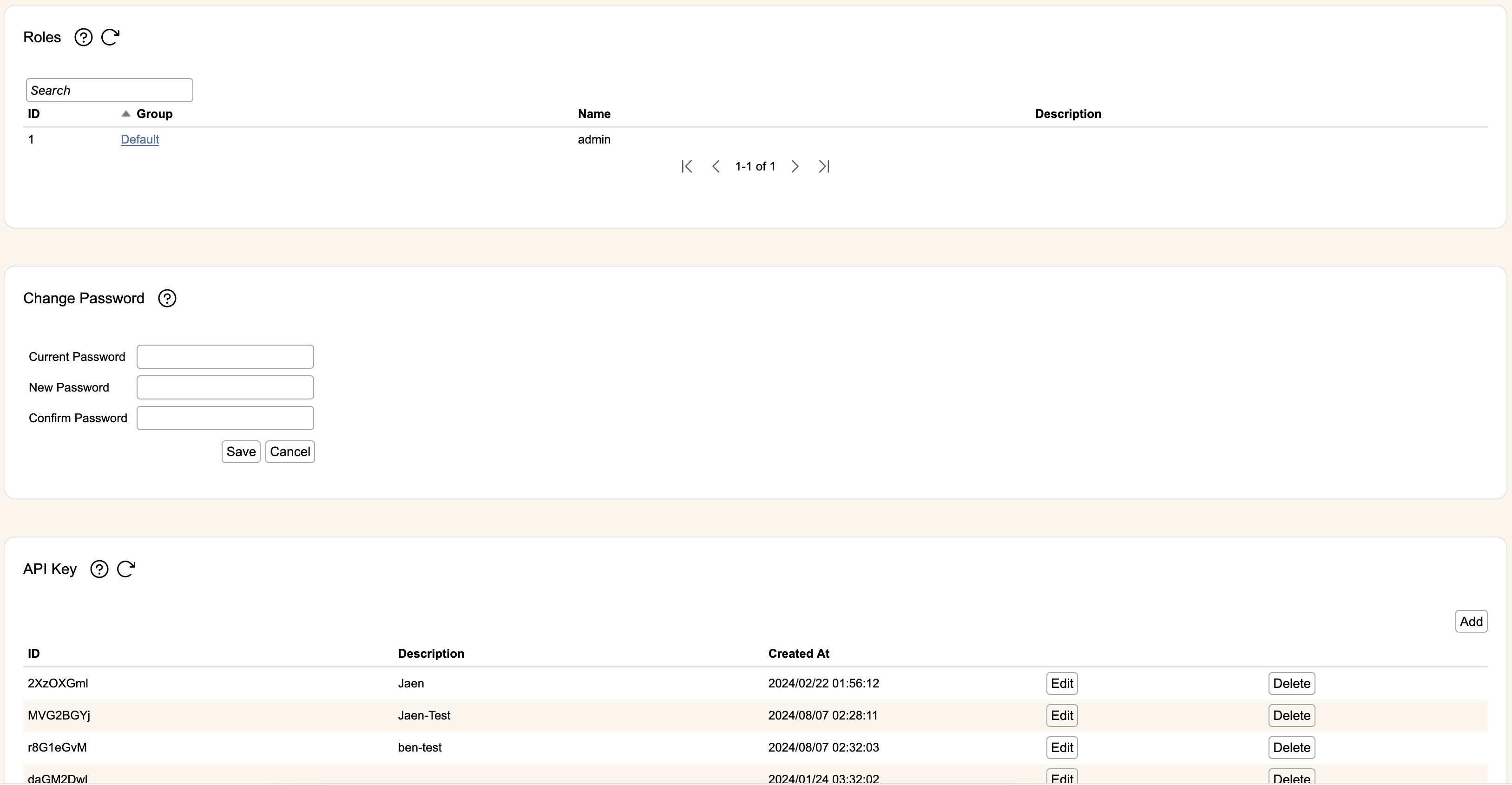Screen dimensions: 1512x785
Task: Go to first page of roles
Action: [687, 167]
